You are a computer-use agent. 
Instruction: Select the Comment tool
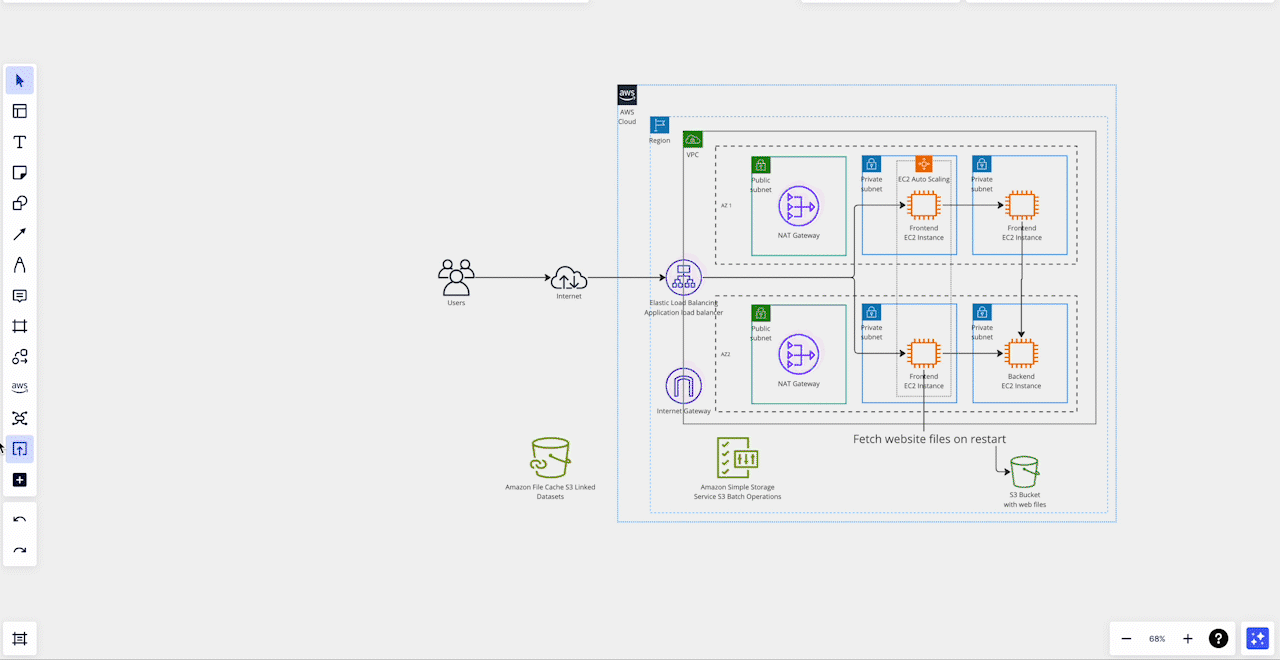[x=20, y=296]
